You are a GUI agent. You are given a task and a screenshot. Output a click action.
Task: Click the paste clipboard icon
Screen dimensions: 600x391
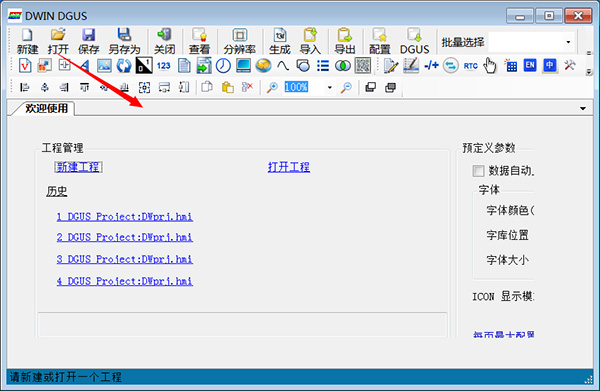(227, 88)
